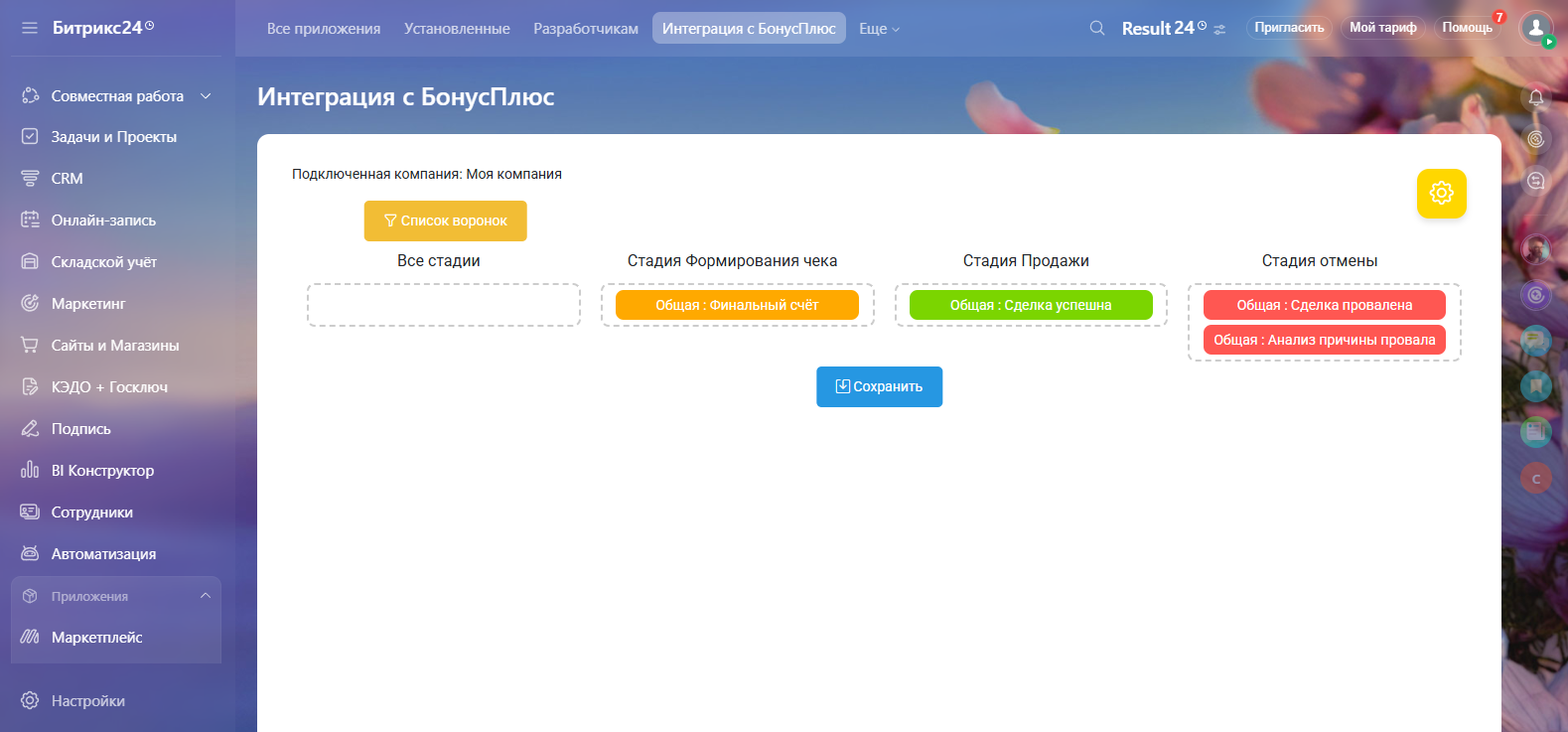Viewport: 1568px width, 732px height.
Task: Open the Приложения section label
Action: click(89, 596)
